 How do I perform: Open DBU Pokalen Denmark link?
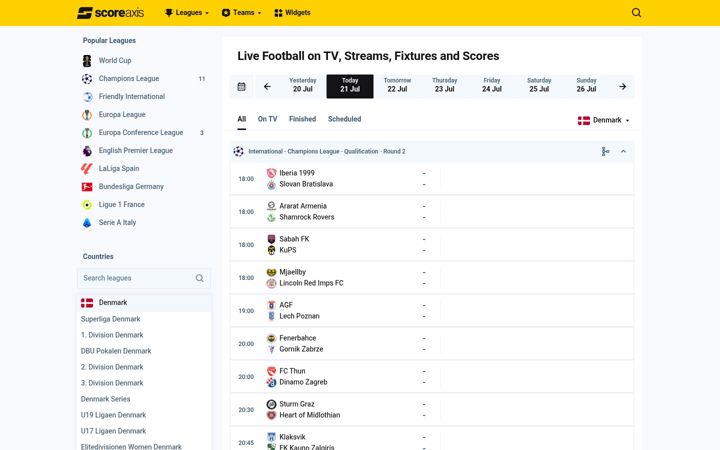[x=116, y=351]
